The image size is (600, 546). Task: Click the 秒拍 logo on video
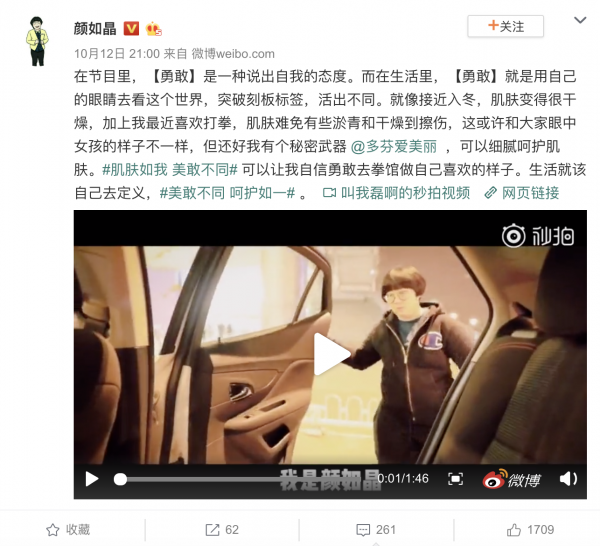tap(538, 236)
